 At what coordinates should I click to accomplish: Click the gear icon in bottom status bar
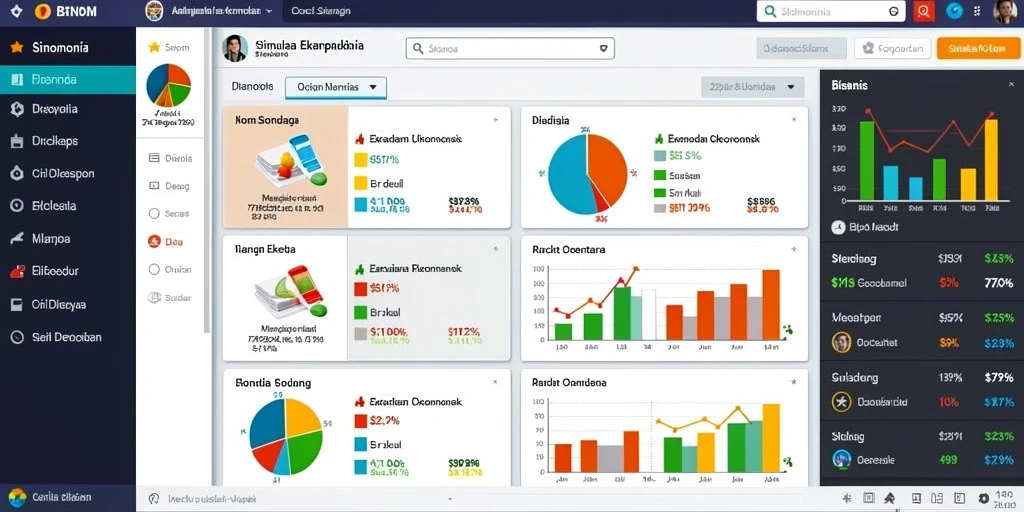[x=983, y=498]
